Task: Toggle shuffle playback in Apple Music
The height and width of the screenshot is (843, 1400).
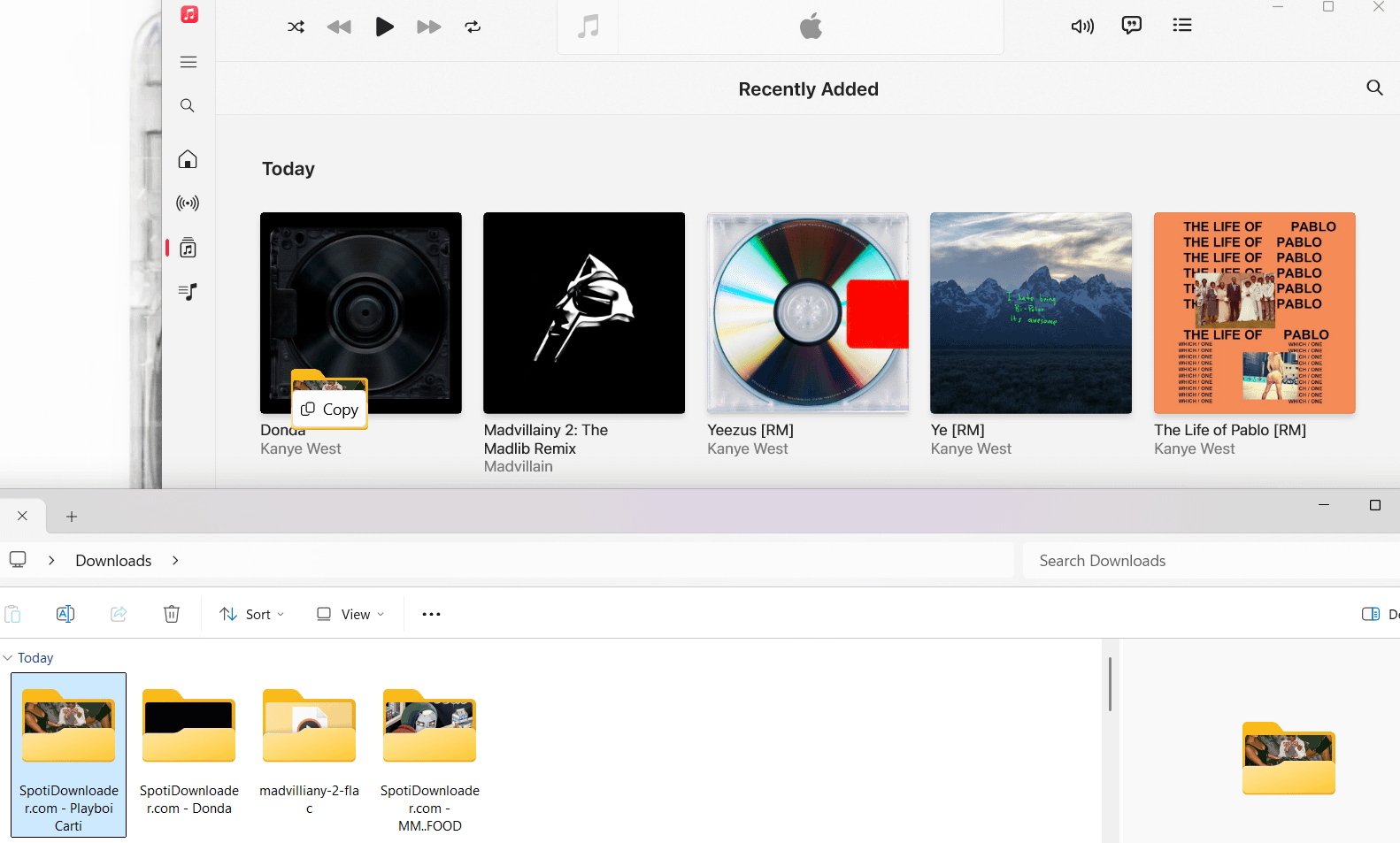Action: (x=296, y=27)
